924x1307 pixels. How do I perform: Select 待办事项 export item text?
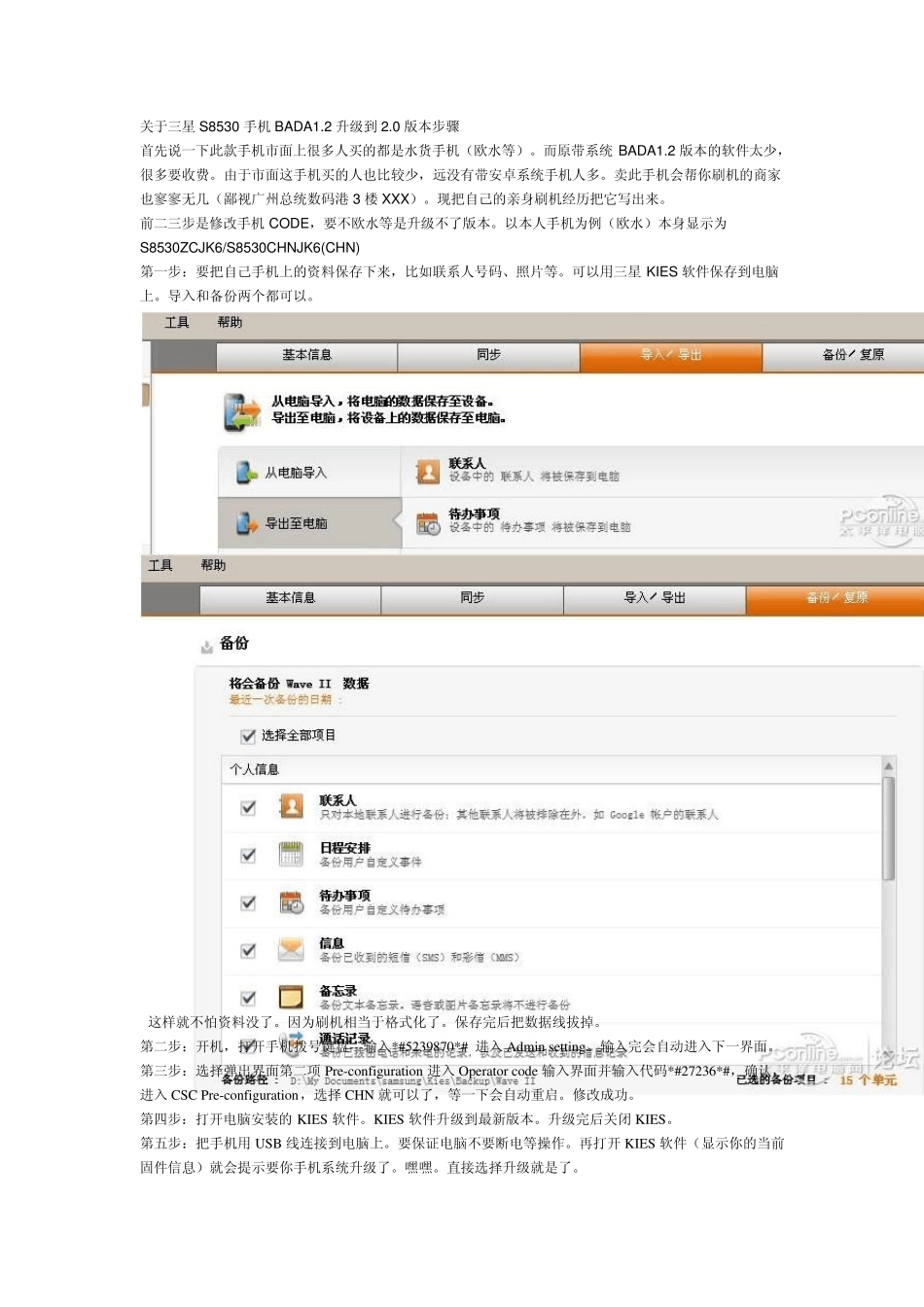click(x=540, y=521)
